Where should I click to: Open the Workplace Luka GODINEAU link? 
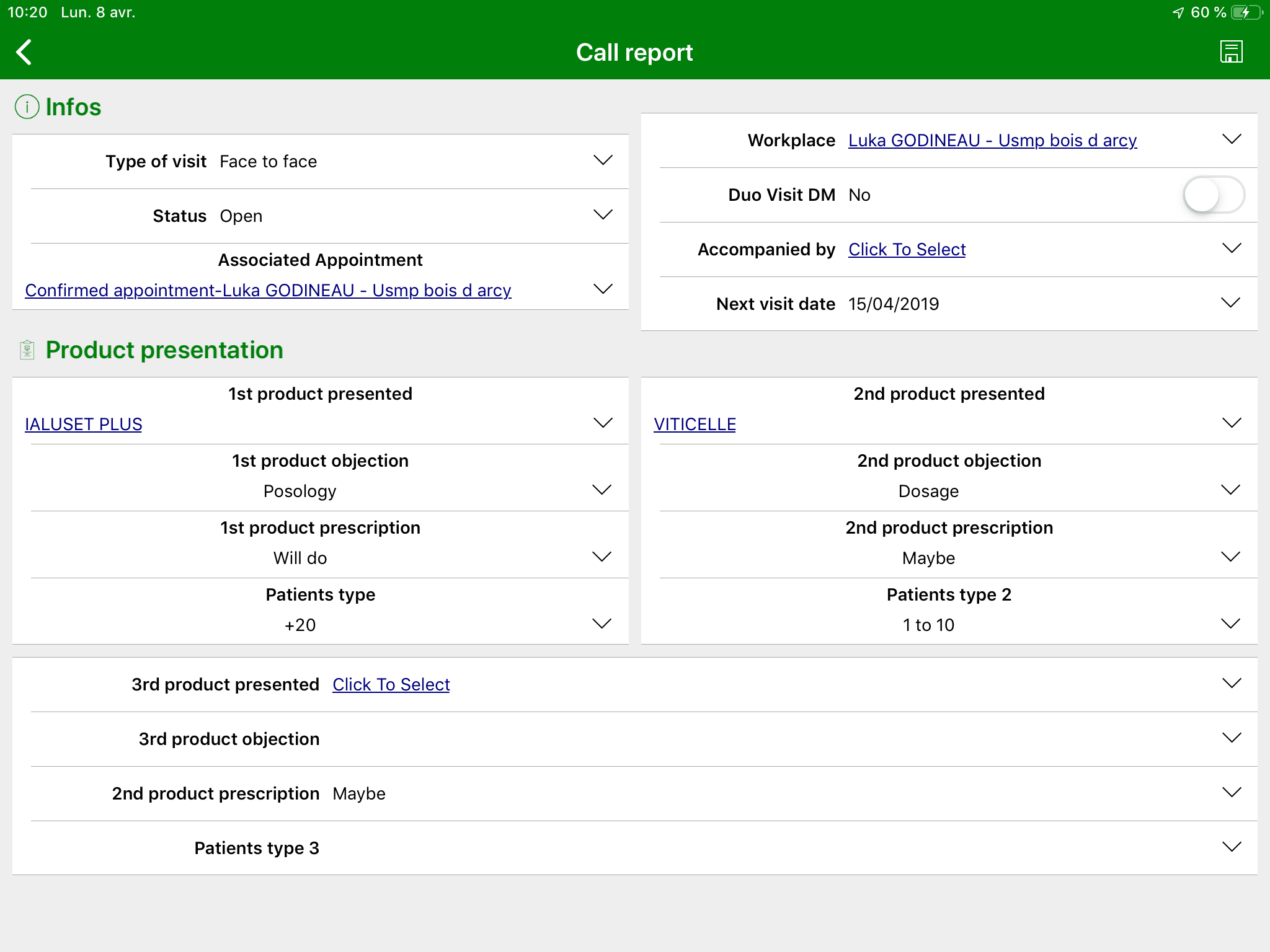click(x=992, y=140)
